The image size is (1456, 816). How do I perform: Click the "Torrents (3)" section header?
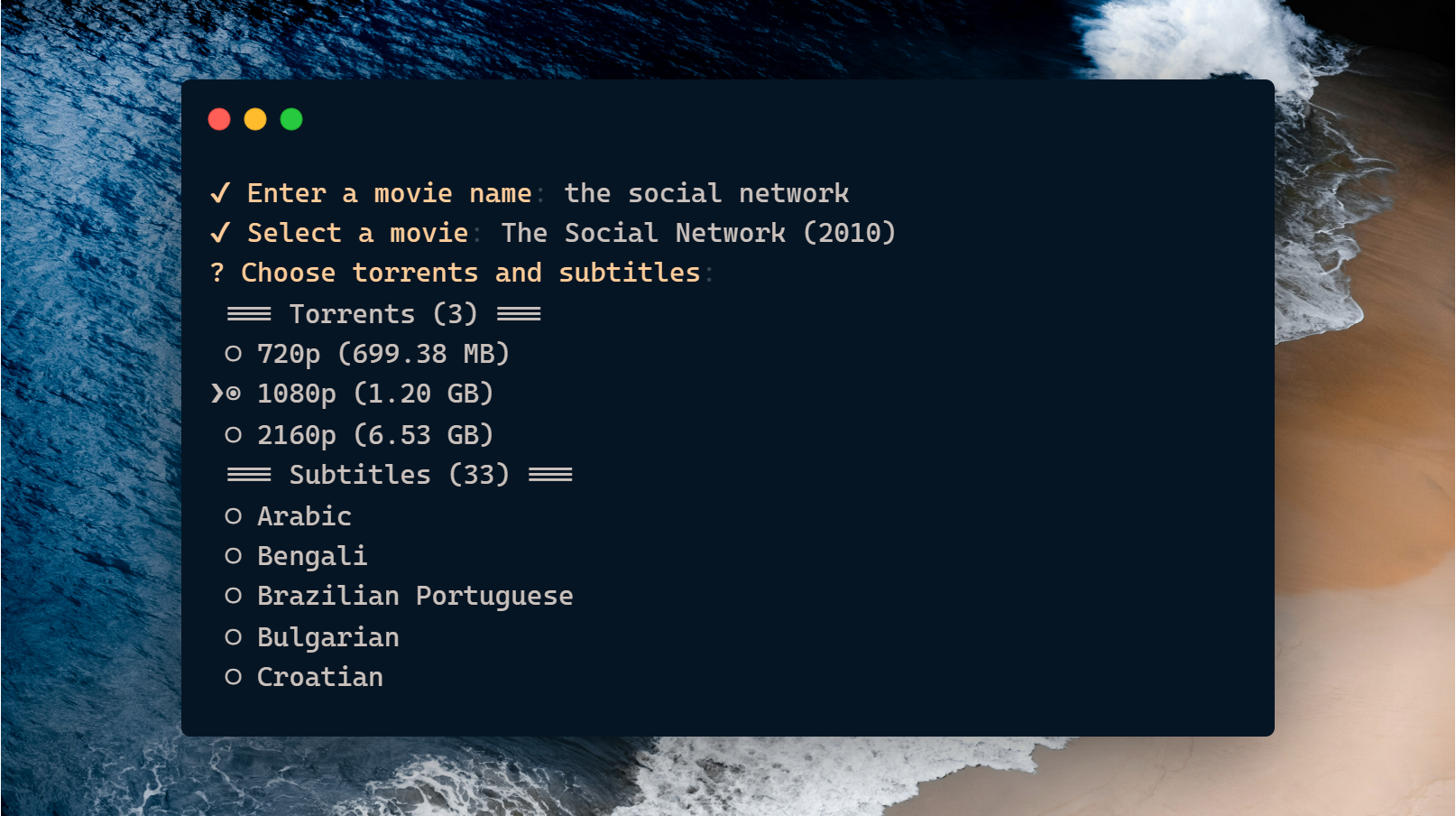(x=383, y=314)
